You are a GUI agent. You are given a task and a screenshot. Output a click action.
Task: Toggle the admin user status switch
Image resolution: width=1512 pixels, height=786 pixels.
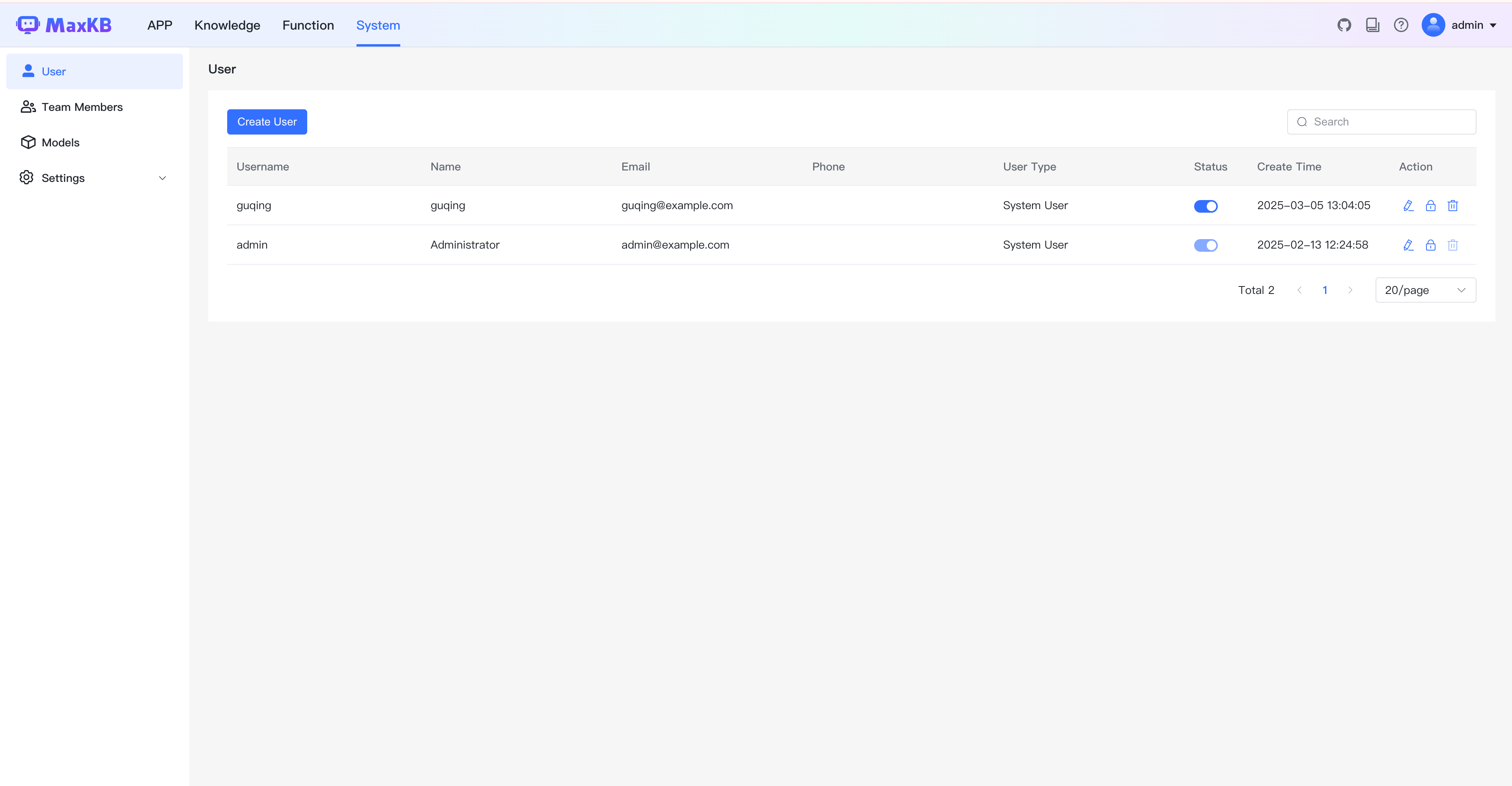1206,245
